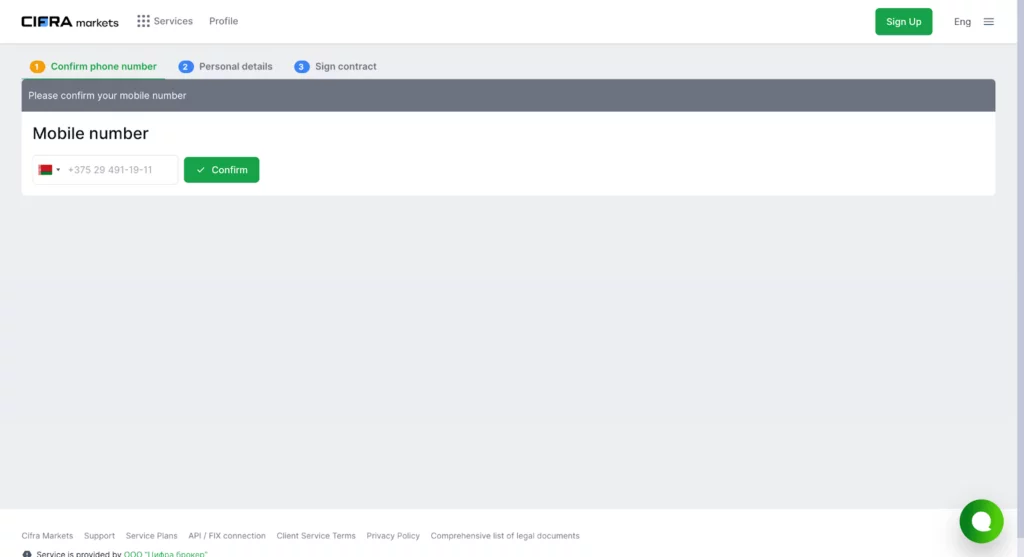Switch to the Confirm phone number tab

pyautogui.click(x=94, y=67)
